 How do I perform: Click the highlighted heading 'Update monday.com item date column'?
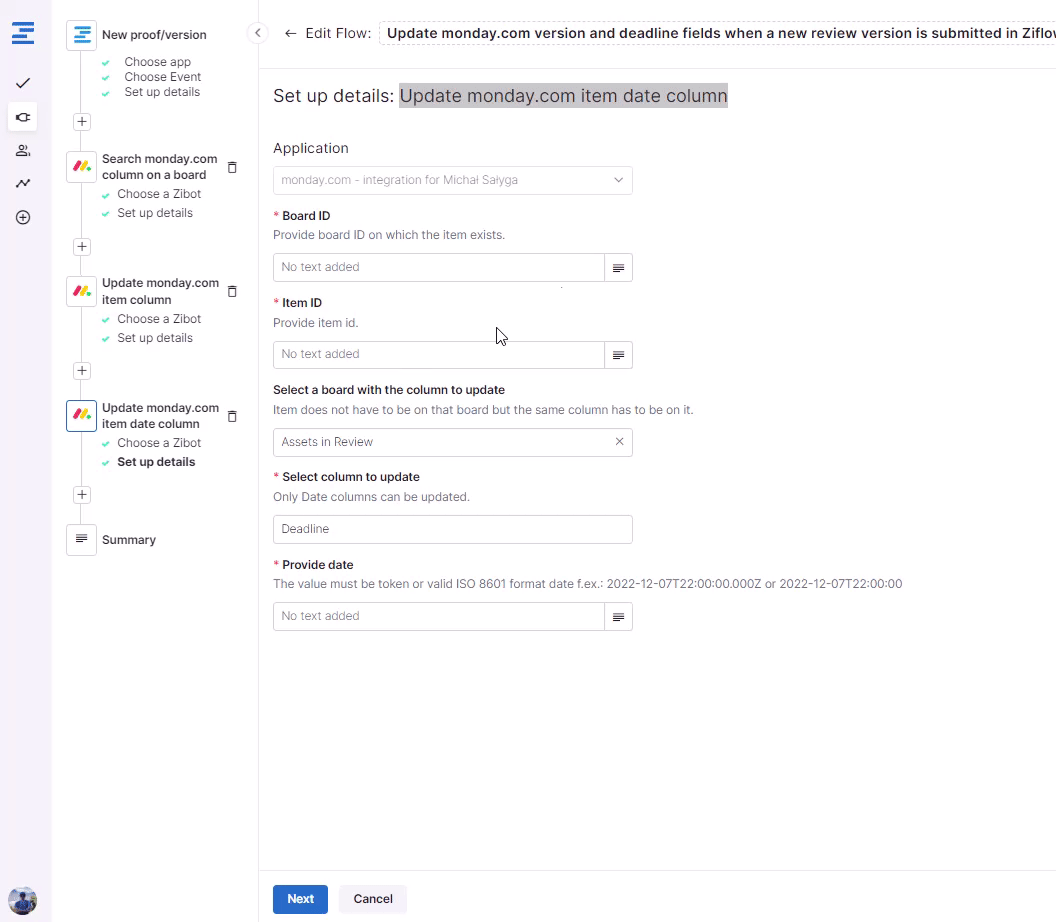564,96
